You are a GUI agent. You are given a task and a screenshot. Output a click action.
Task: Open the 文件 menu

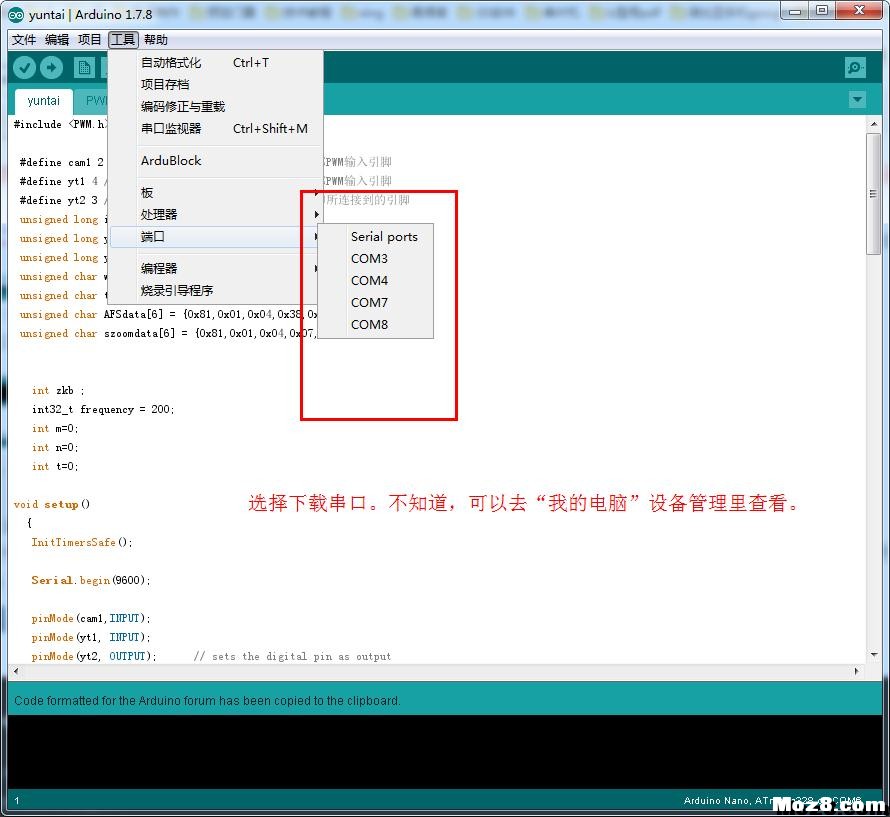pos(24,39)
